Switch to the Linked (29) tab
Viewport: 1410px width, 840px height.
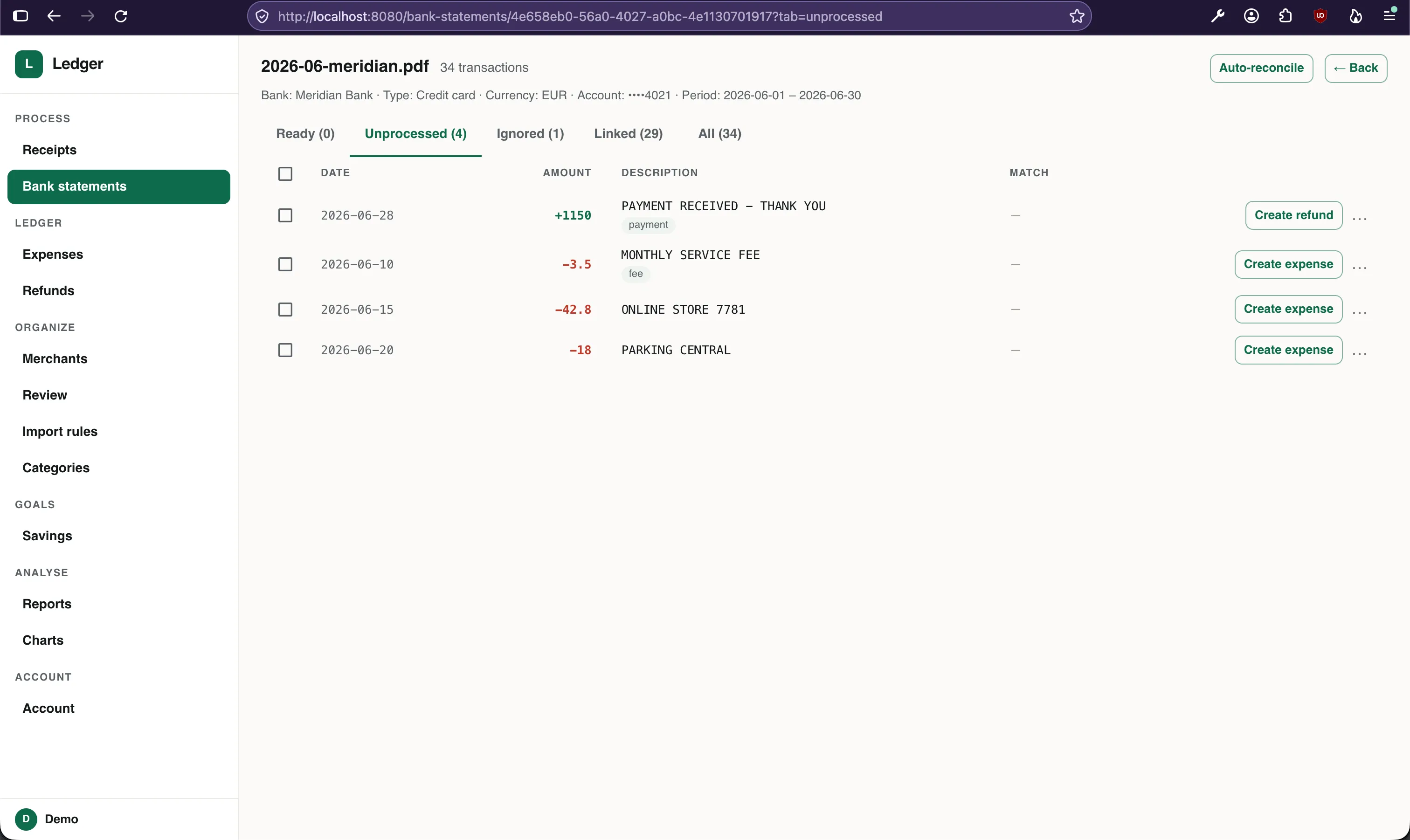629,134
